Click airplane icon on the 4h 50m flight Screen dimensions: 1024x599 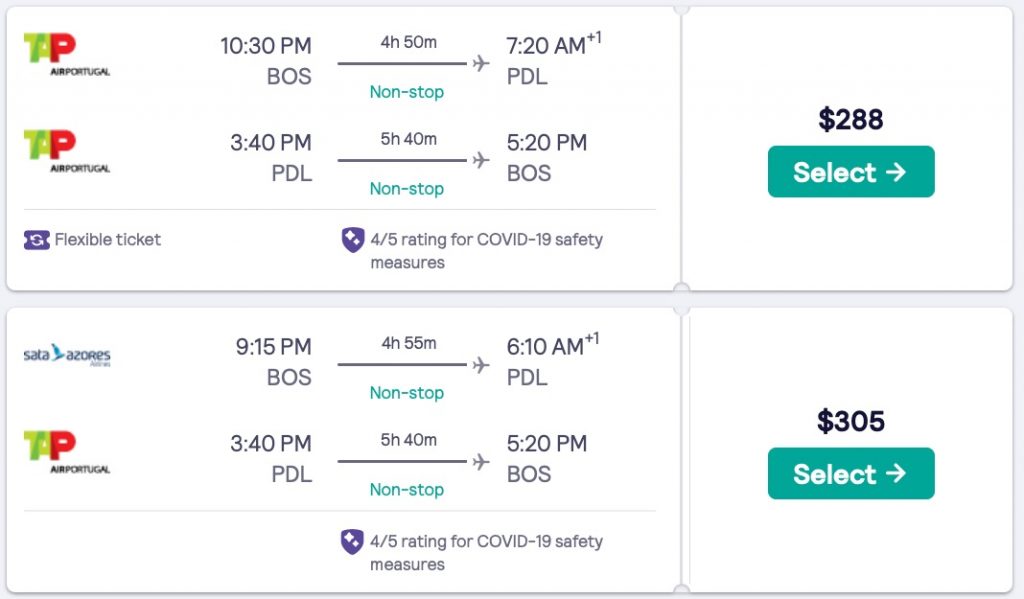(481, 64)
